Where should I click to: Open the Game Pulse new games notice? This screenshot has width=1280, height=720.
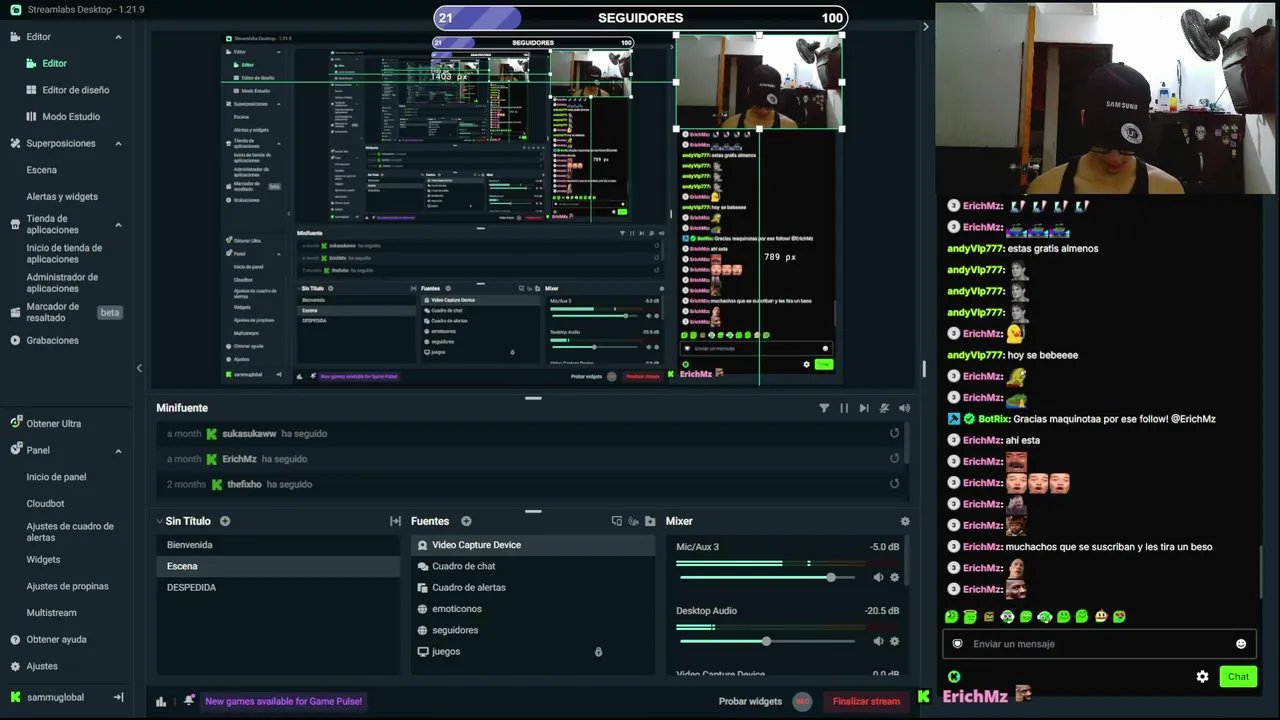pos(283,701)
